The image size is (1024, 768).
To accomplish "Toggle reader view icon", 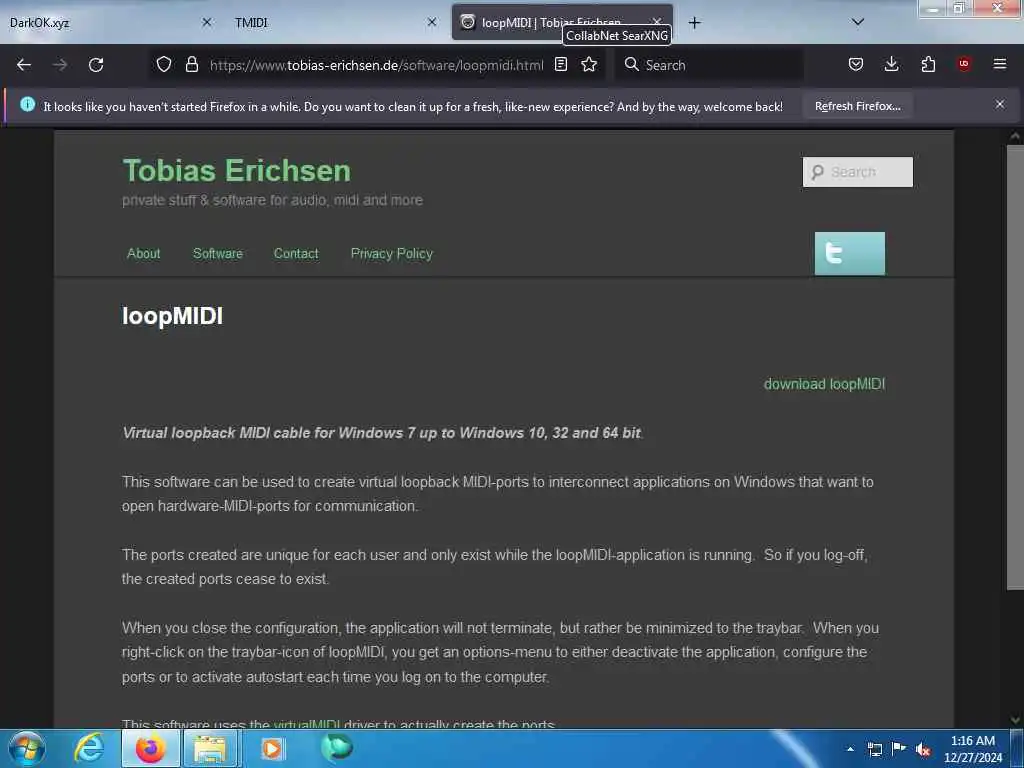I will pos(561,64).
